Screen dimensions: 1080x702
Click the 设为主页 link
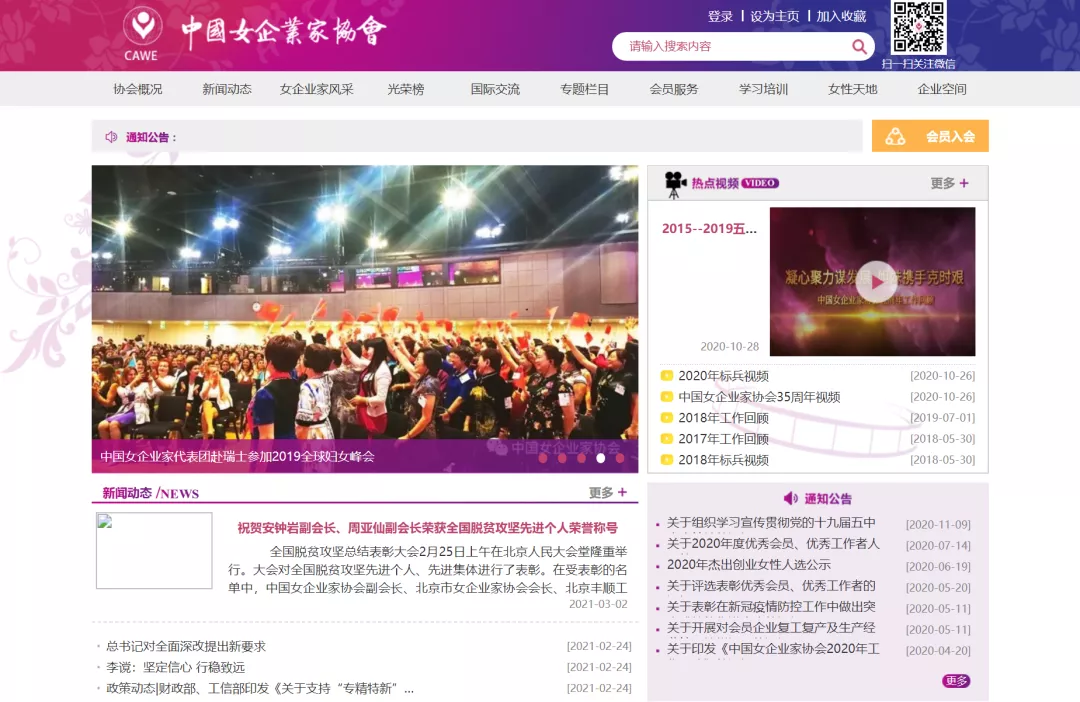pyautogui.click(x=775, y=17)
